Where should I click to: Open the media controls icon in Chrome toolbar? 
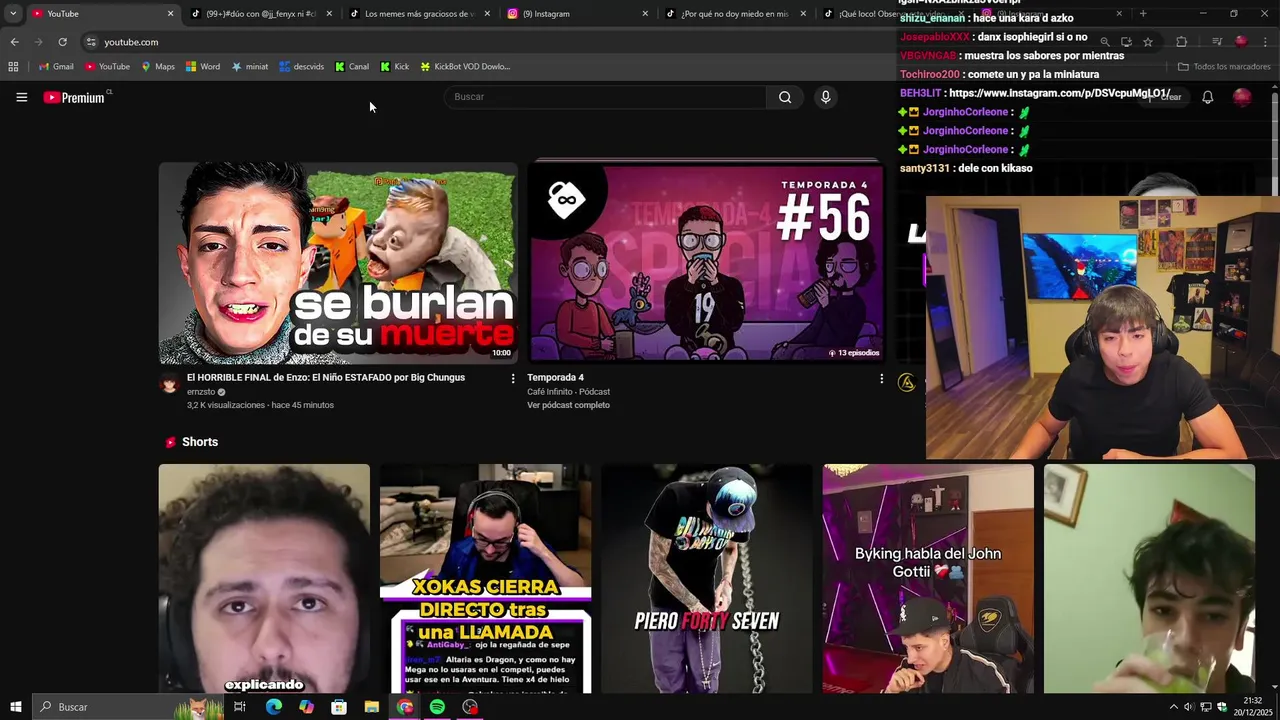[1216, 42]
